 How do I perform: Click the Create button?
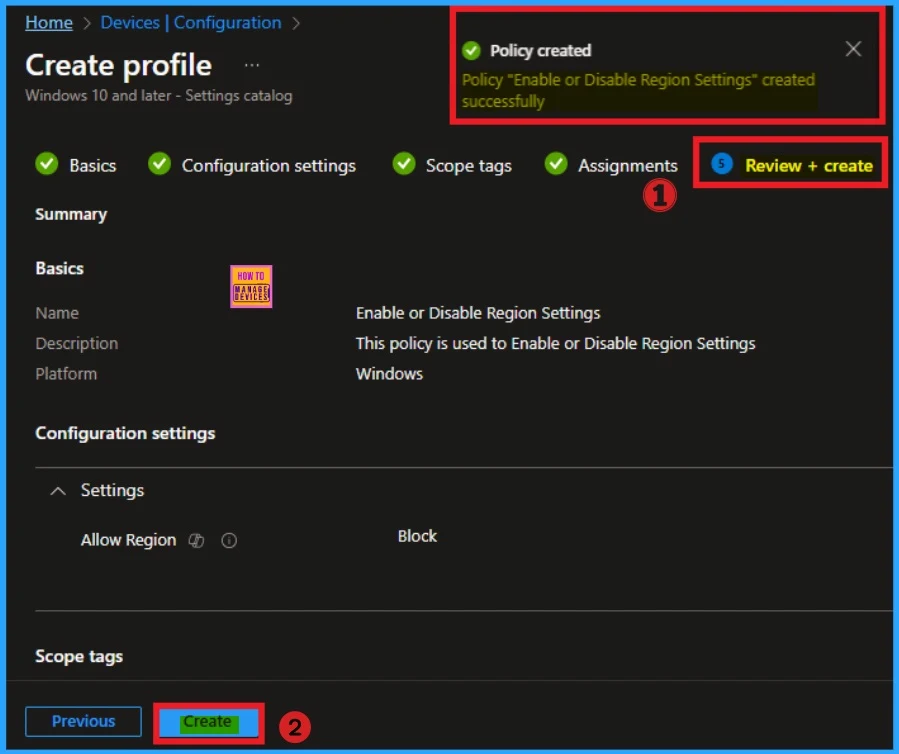(208, 722)
